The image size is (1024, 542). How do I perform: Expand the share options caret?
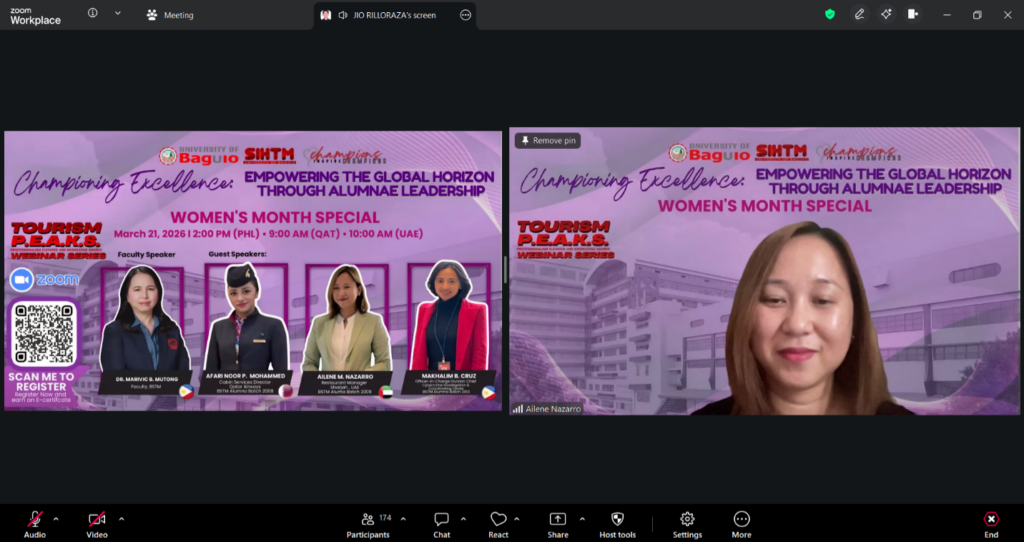tap(582, 519)
